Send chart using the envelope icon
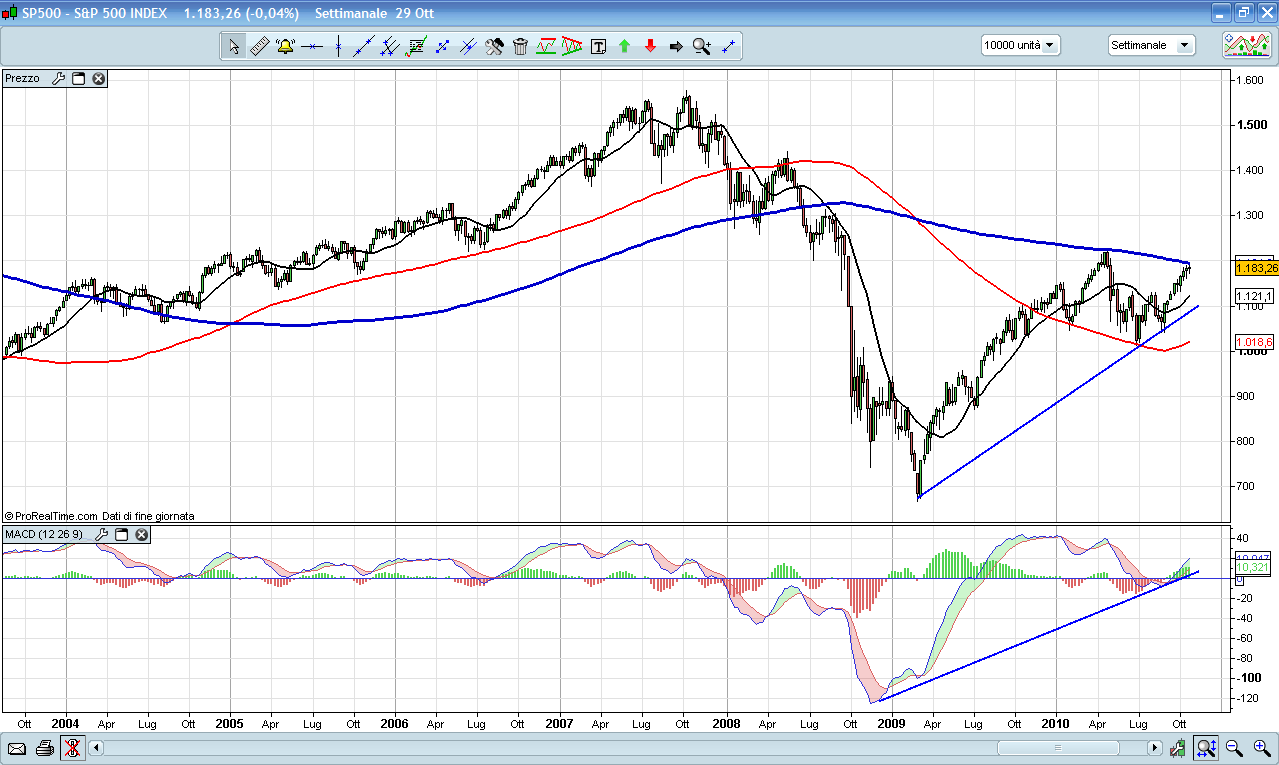The width and height of the screenshot is (1279, 765). pyautogui.click(x=17, y=747)
